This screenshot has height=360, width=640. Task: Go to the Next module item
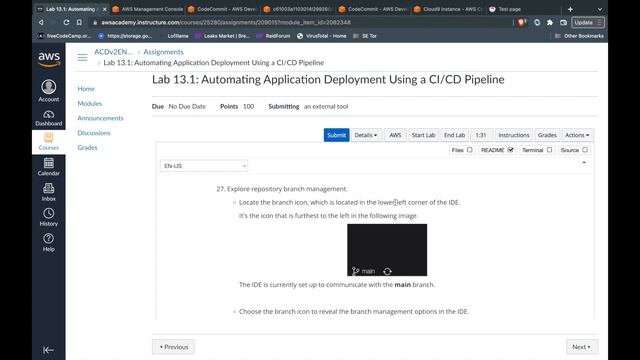tap(582, 347)
